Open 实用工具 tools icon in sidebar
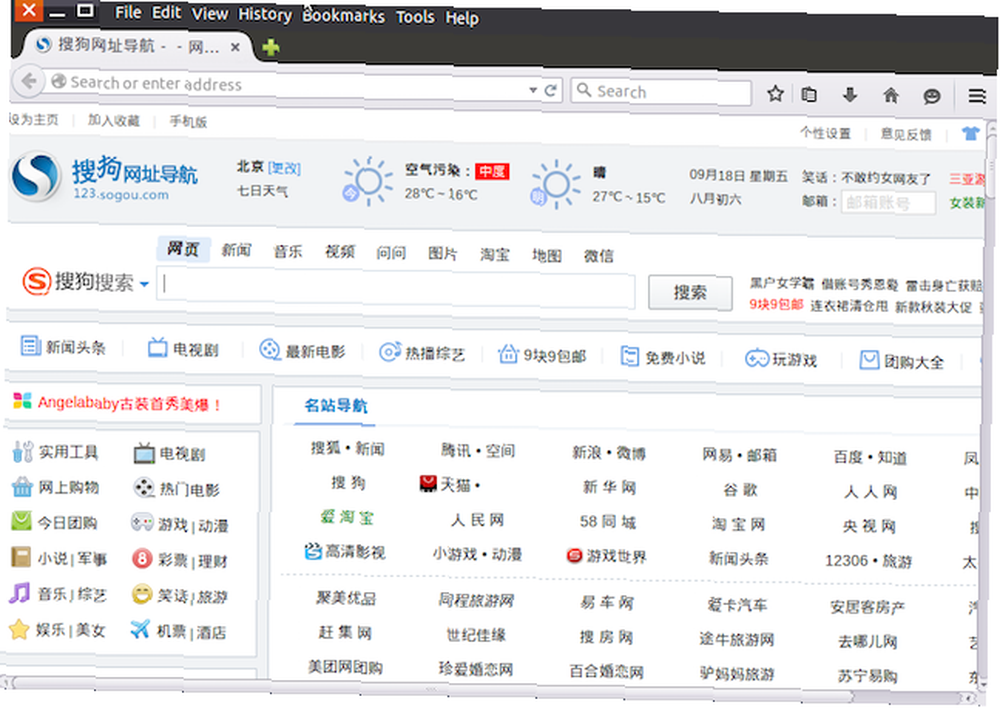Viewport: 1000px width, 708px height. click(23, 452)
